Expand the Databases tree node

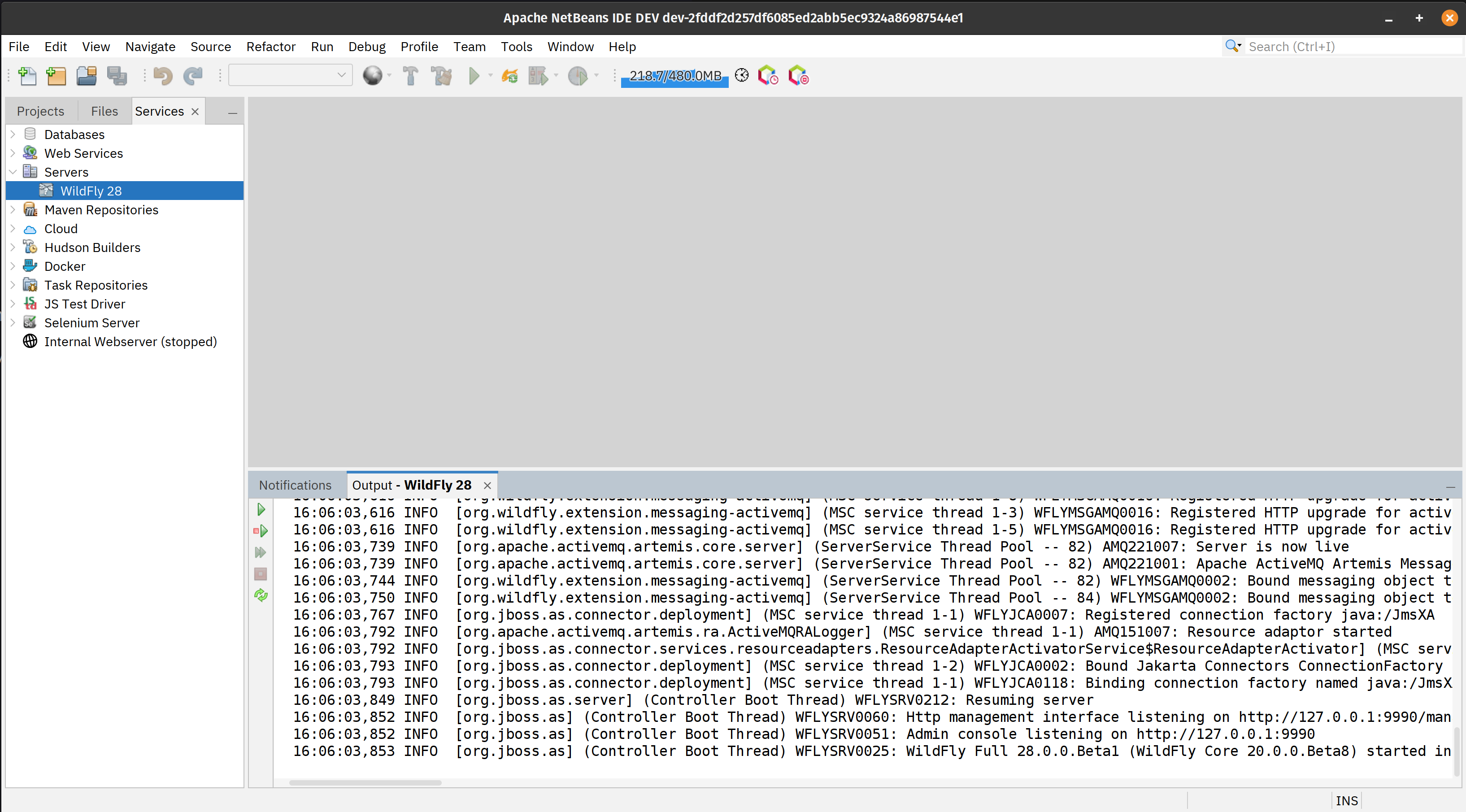[x=13, y=135]
